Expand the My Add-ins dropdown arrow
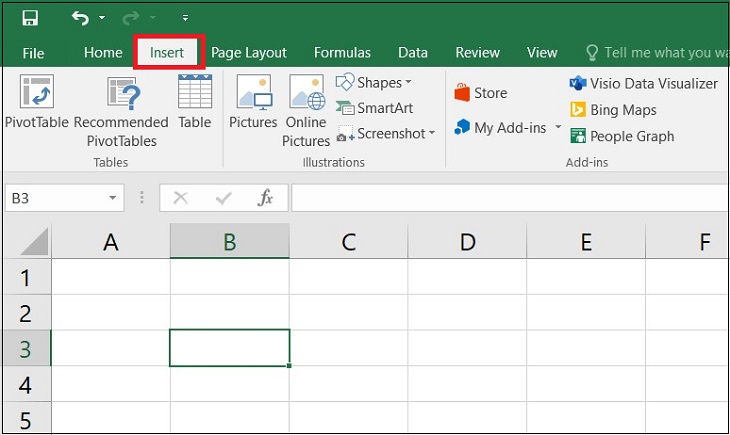Screen dimensions: 730x435 coord(558,127)
